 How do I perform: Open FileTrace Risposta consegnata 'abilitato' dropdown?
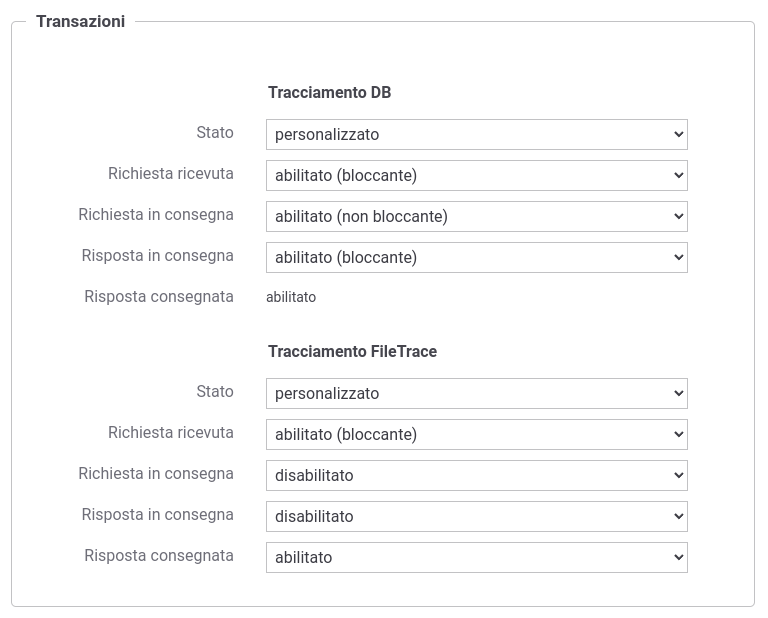(x=477, y=557)
